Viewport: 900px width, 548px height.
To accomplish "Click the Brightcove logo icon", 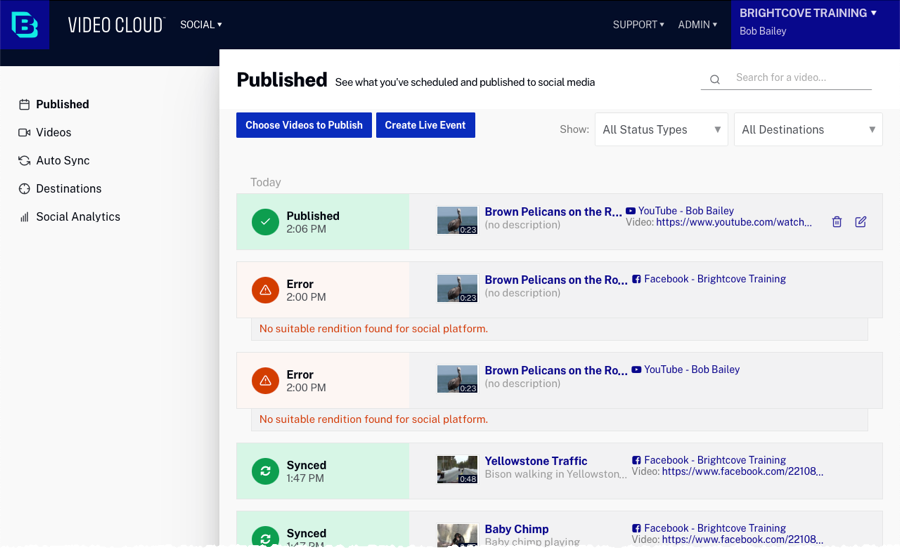I will coord(25,25).
